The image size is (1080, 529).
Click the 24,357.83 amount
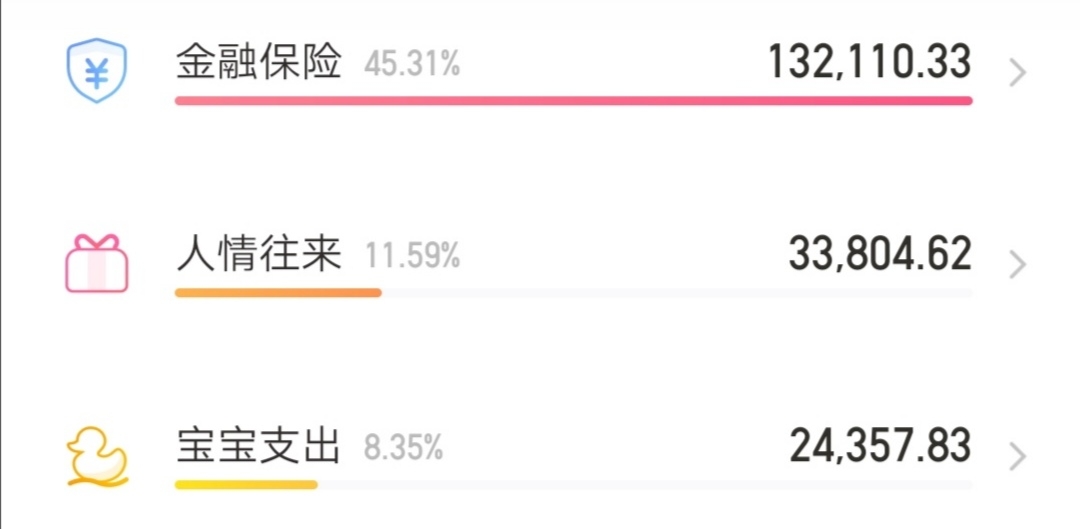pos(880,446)
